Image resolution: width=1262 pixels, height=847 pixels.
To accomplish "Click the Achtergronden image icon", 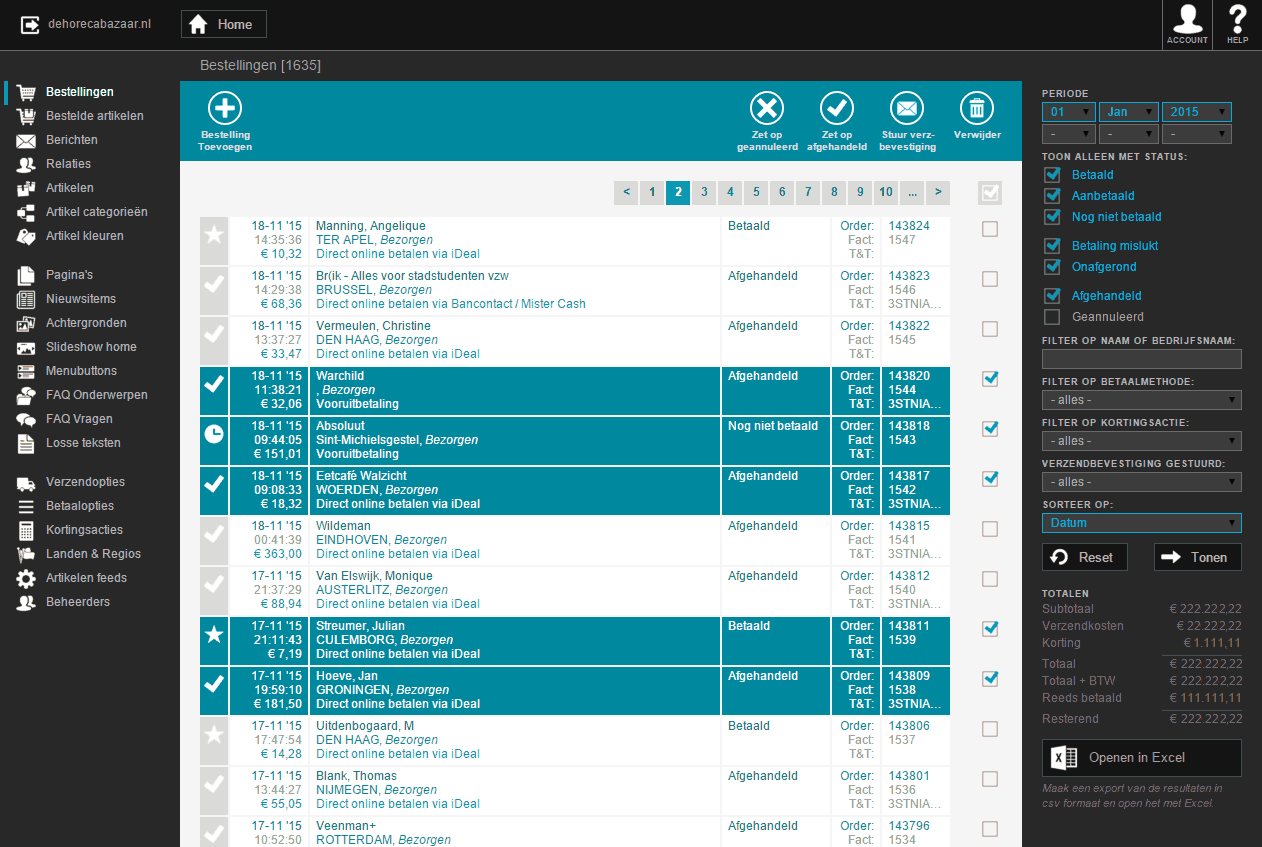I will pyautogui.click(x=27, y=323).
